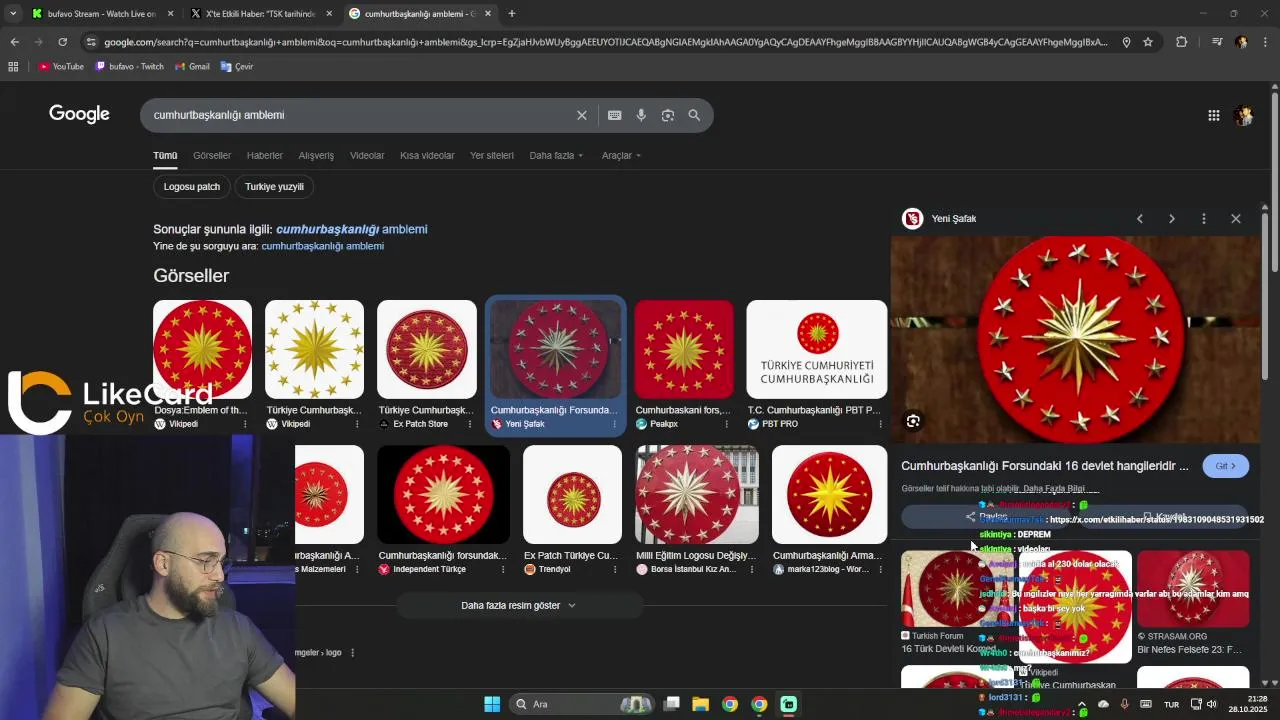1280x720 pixels.
Task: Search instead for cumhurtbaşkanlığı amblemi link
Action: [322, 246]
